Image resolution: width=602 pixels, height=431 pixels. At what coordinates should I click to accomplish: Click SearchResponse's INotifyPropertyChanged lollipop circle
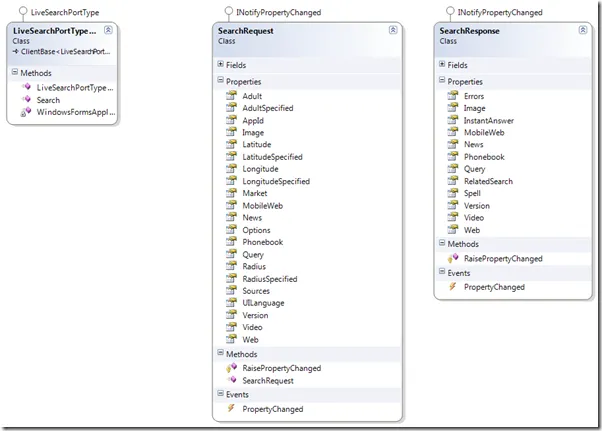click(450, 11)
